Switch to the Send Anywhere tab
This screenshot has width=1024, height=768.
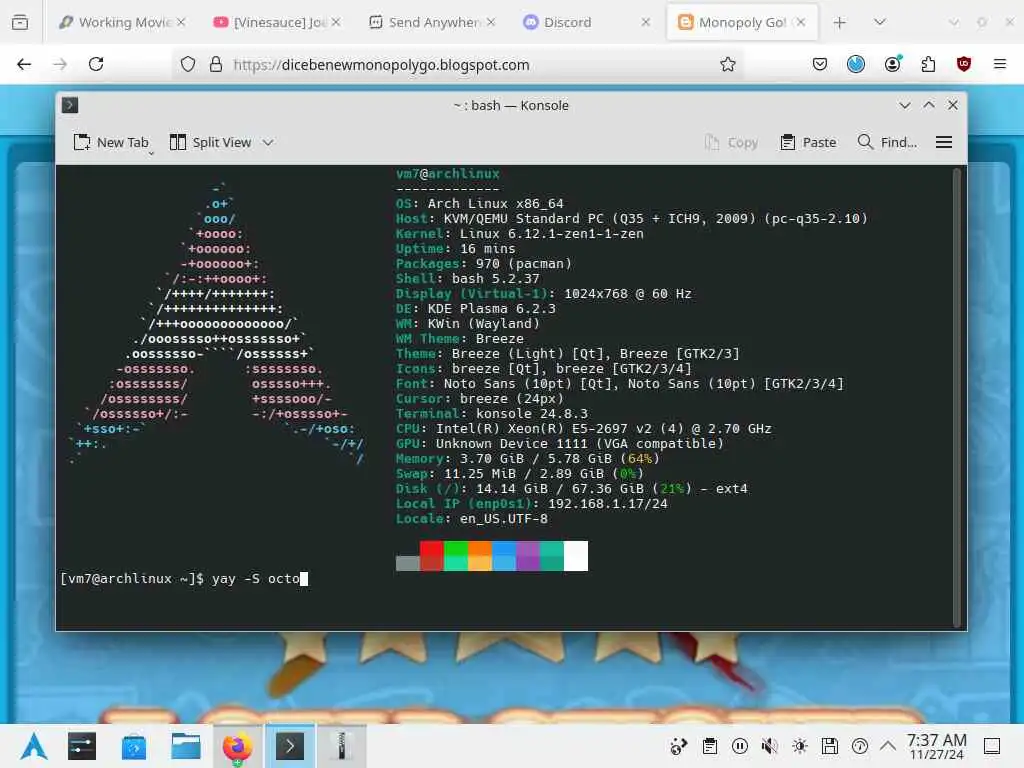(x=432, y=22)
